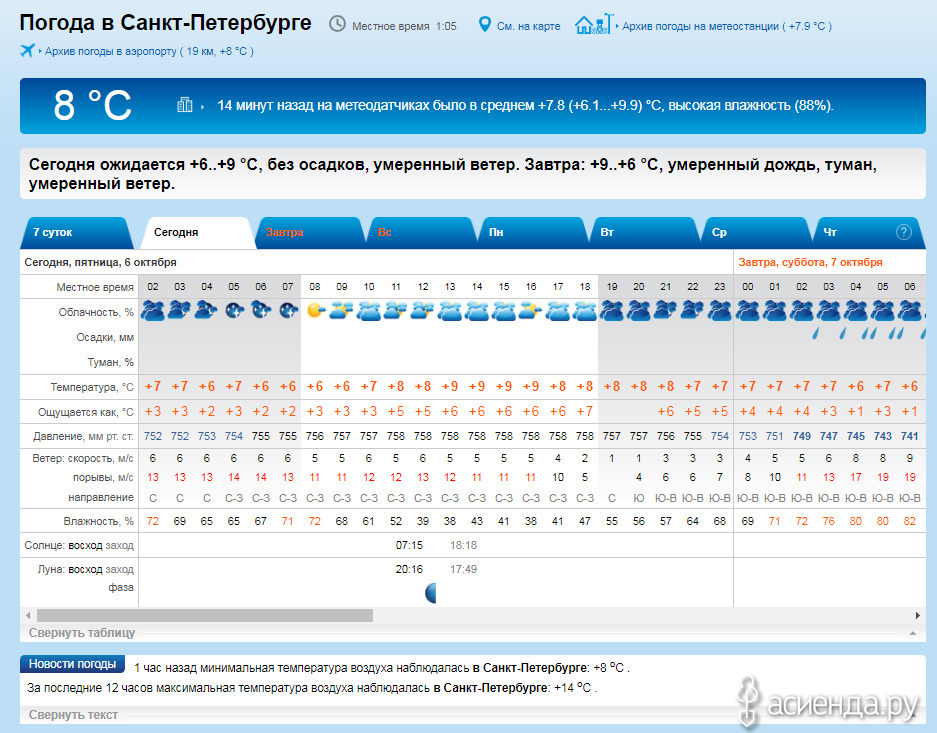The height and width of the screenshot is (733, 937).
Task: Click the scrollbar left arrow
Action: click(x=28, y=615)
